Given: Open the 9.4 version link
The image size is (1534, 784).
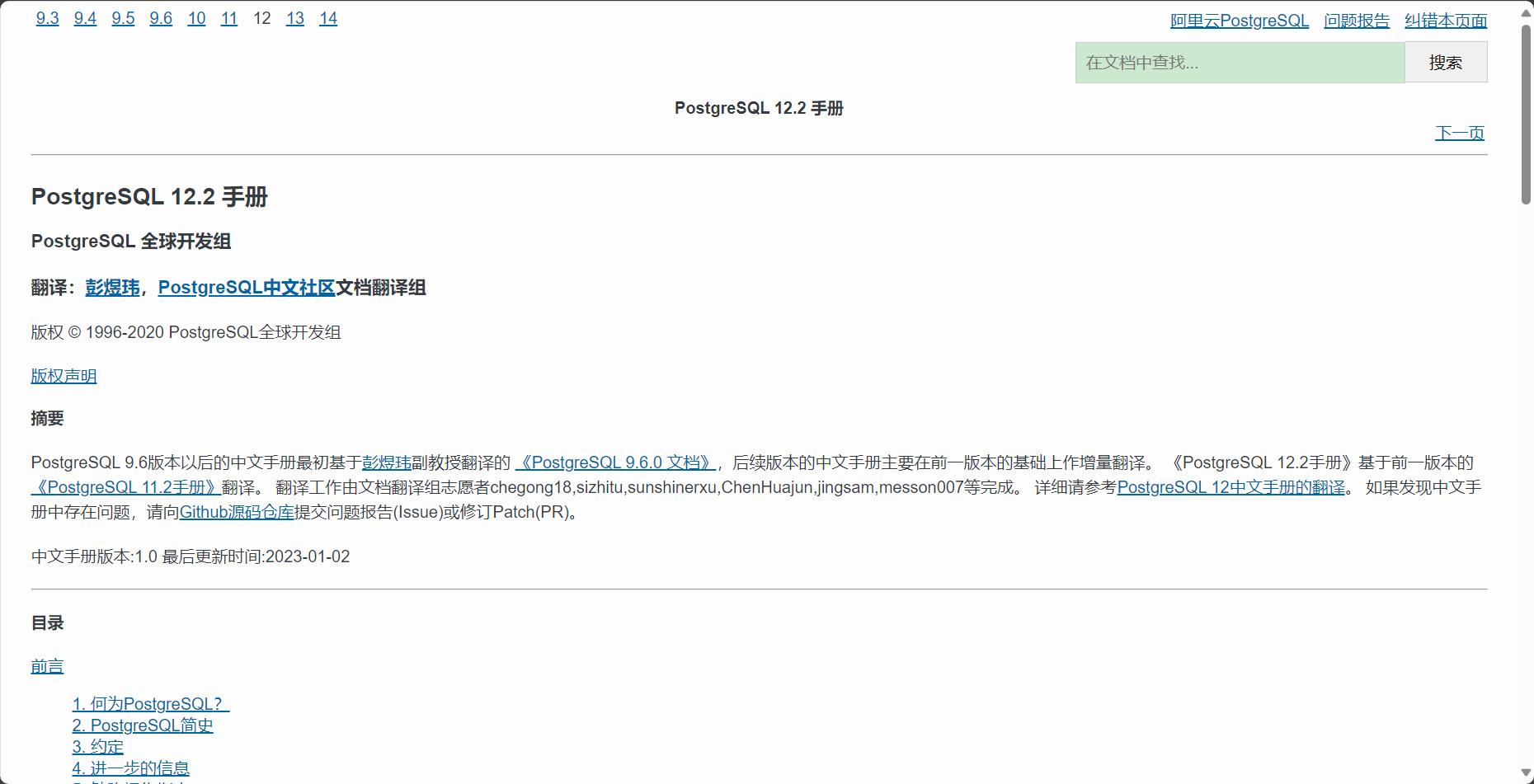Looking at the screenshot, I should point(85,18).
